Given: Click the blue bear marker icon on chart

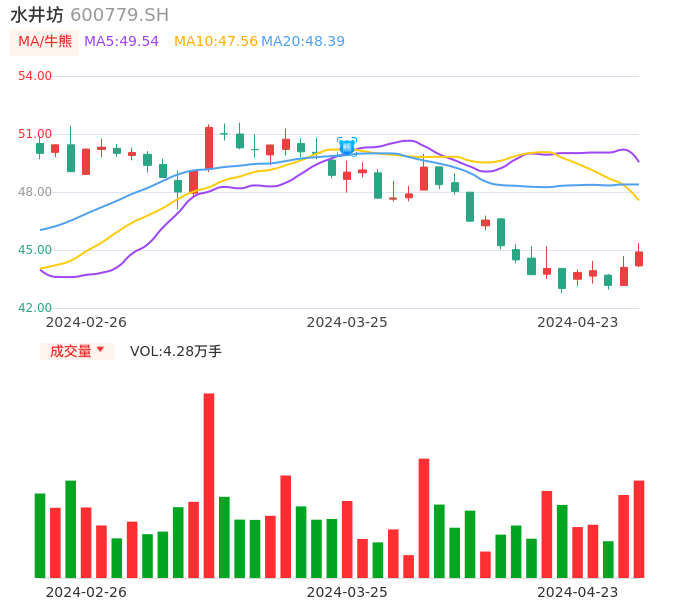Looking at the screenshot, I should coord(347,147).
